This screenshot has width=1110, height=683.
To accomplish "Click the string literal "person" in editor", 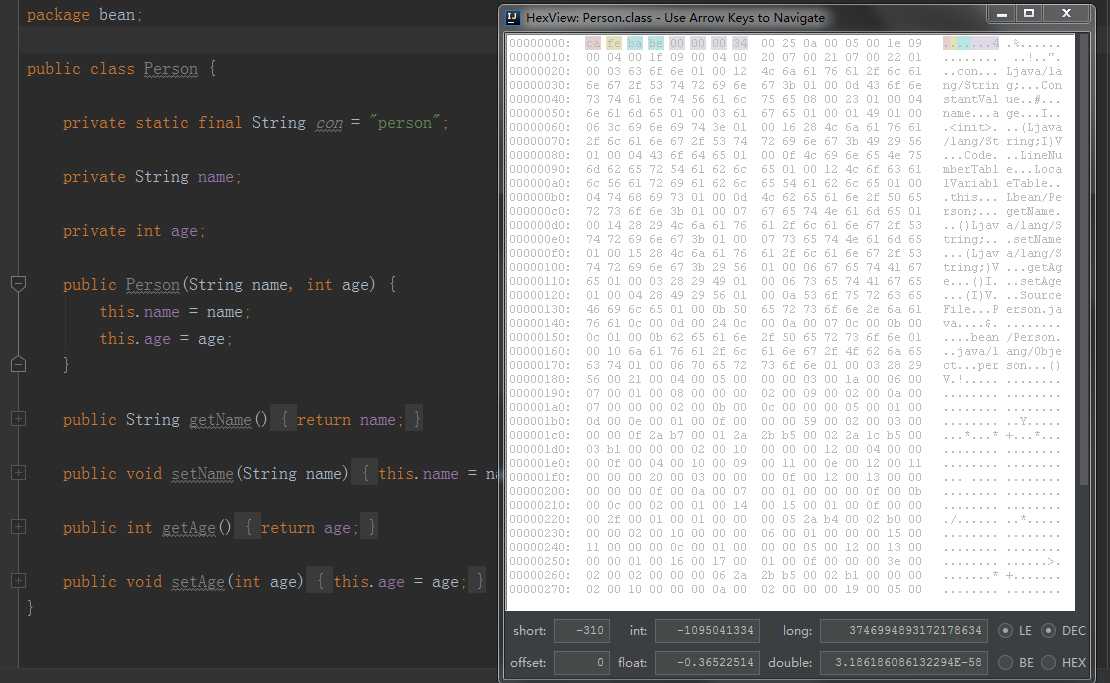I will click(x=404, y=123).
